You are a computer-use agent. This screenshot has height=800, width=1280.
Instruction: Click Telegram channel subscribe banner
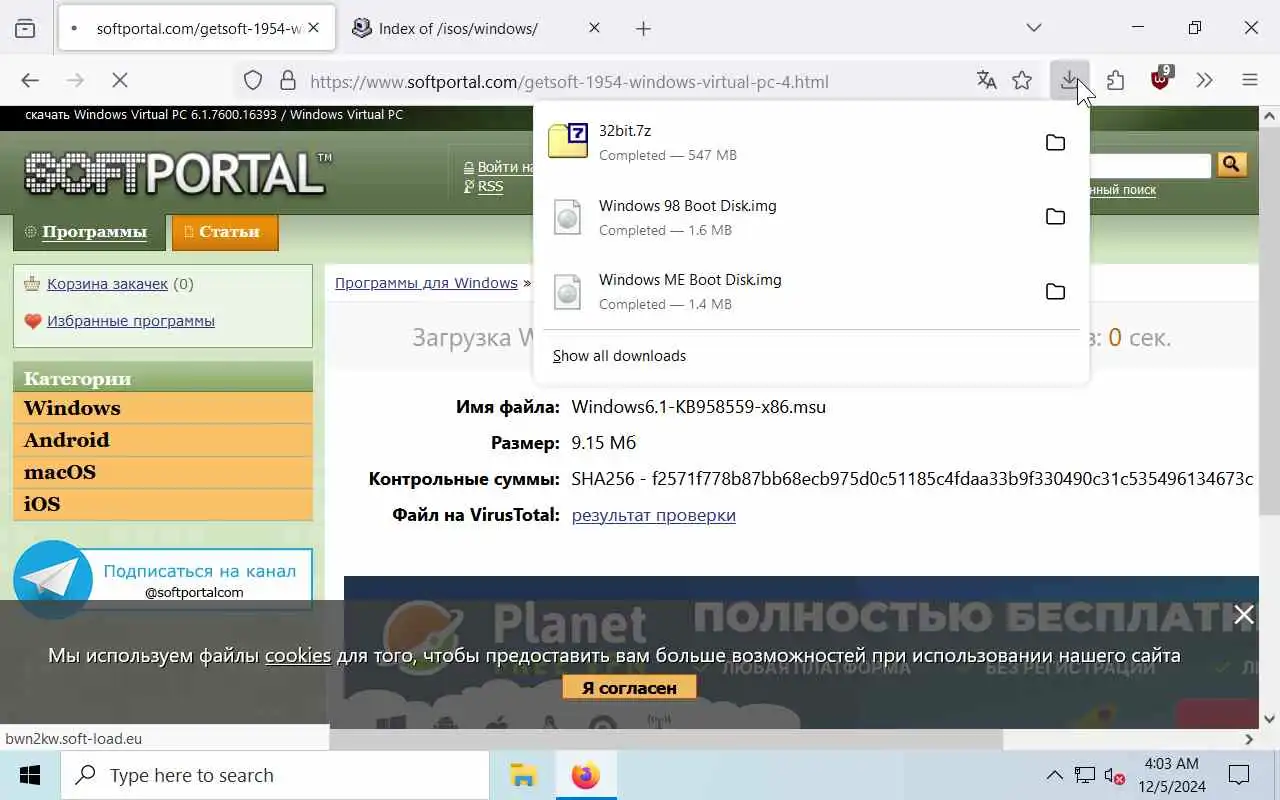click(163, 579)
